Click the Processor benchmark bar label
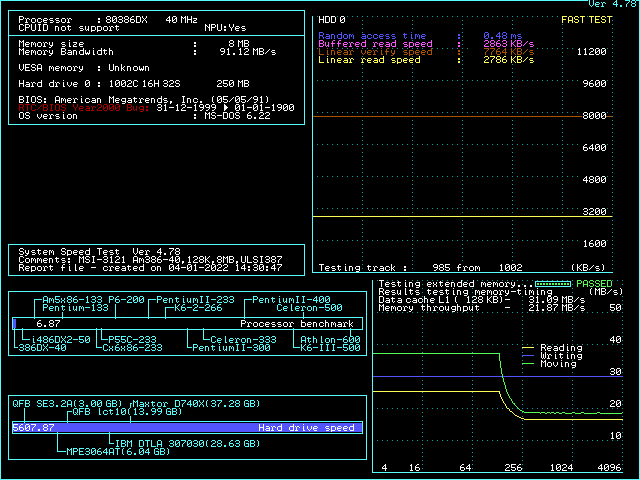 pos(297,324)
